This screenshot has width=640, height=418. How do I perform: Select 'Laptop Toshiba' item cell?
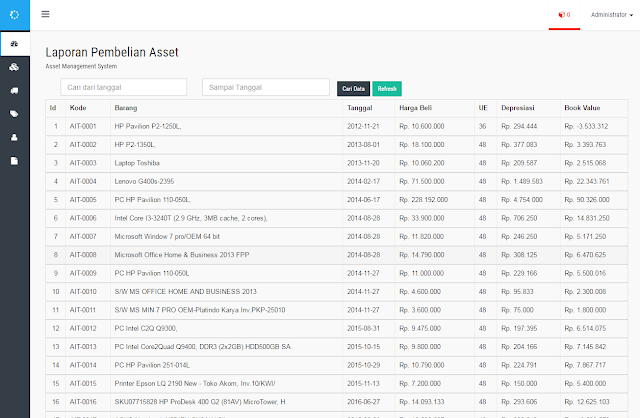click(227, 163)
